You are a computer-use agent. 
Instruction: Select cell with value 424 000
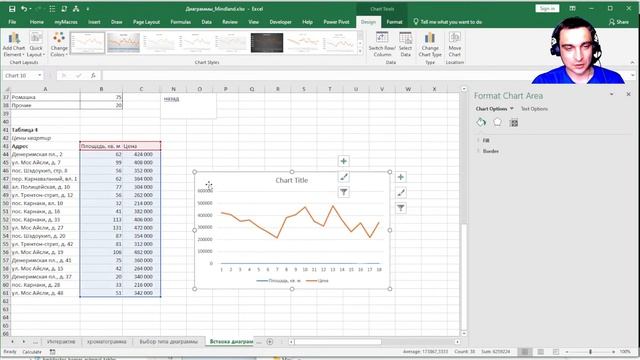141,154
